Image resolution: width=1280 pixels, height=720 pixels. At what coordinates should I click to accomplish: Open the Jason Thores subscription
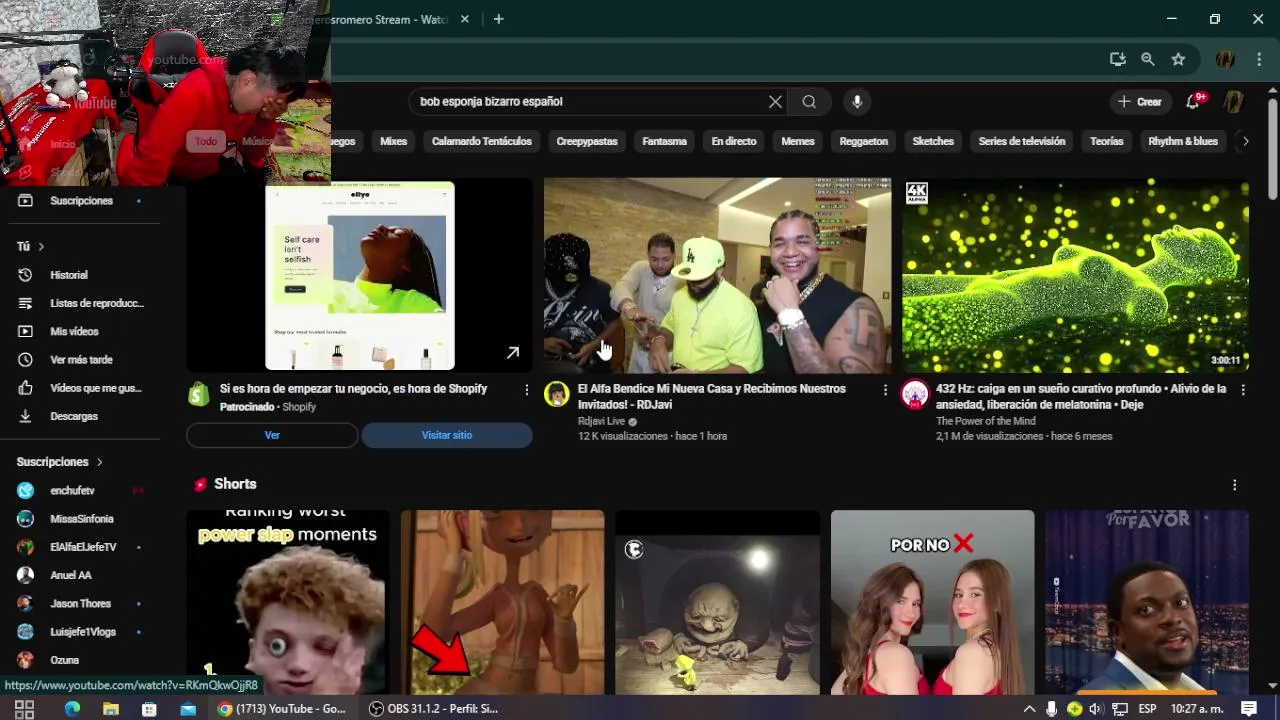(x=82, y=604)
